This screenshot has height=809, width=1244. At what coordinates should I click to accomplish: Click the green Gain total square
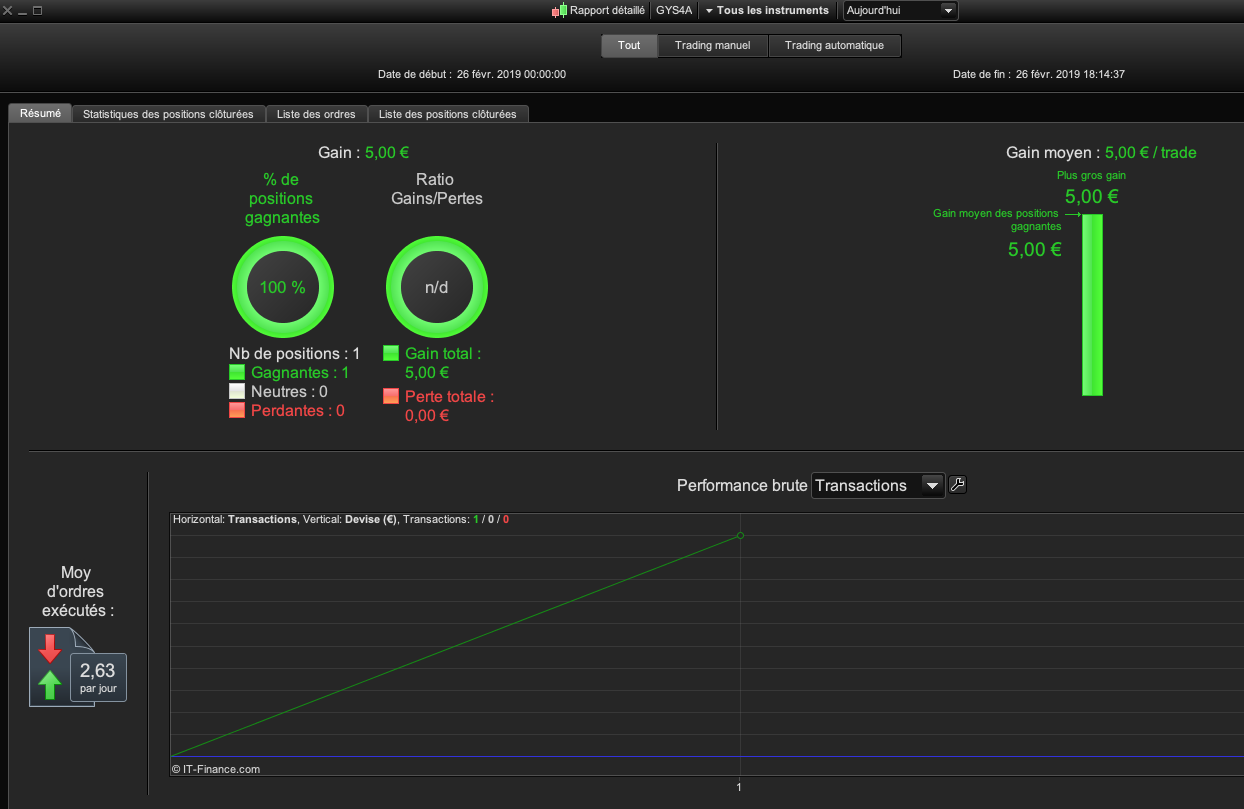pyautogui.click(x=391, y=353)
